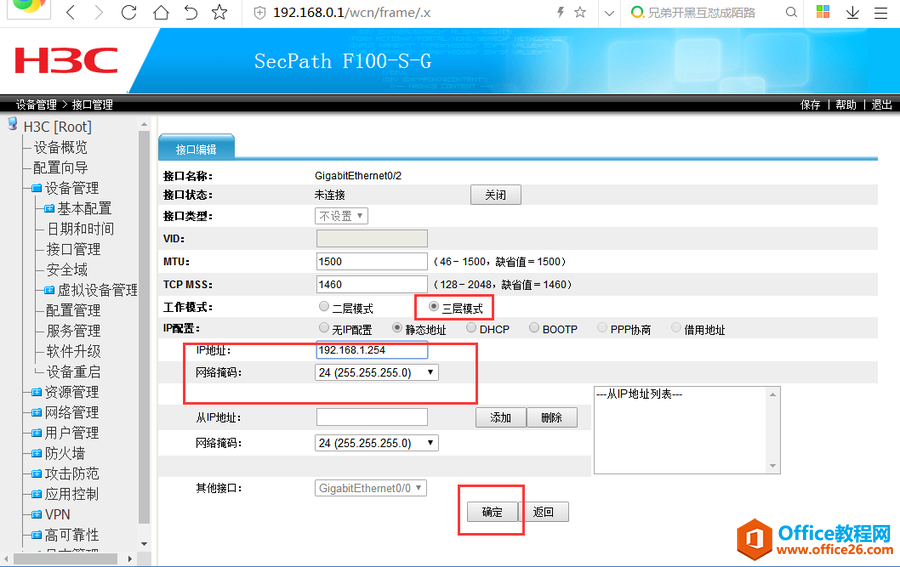This screenshot has width=900, height=567.
Task: Click the TCP MSS input field
Action: click(x=372, y=285)
